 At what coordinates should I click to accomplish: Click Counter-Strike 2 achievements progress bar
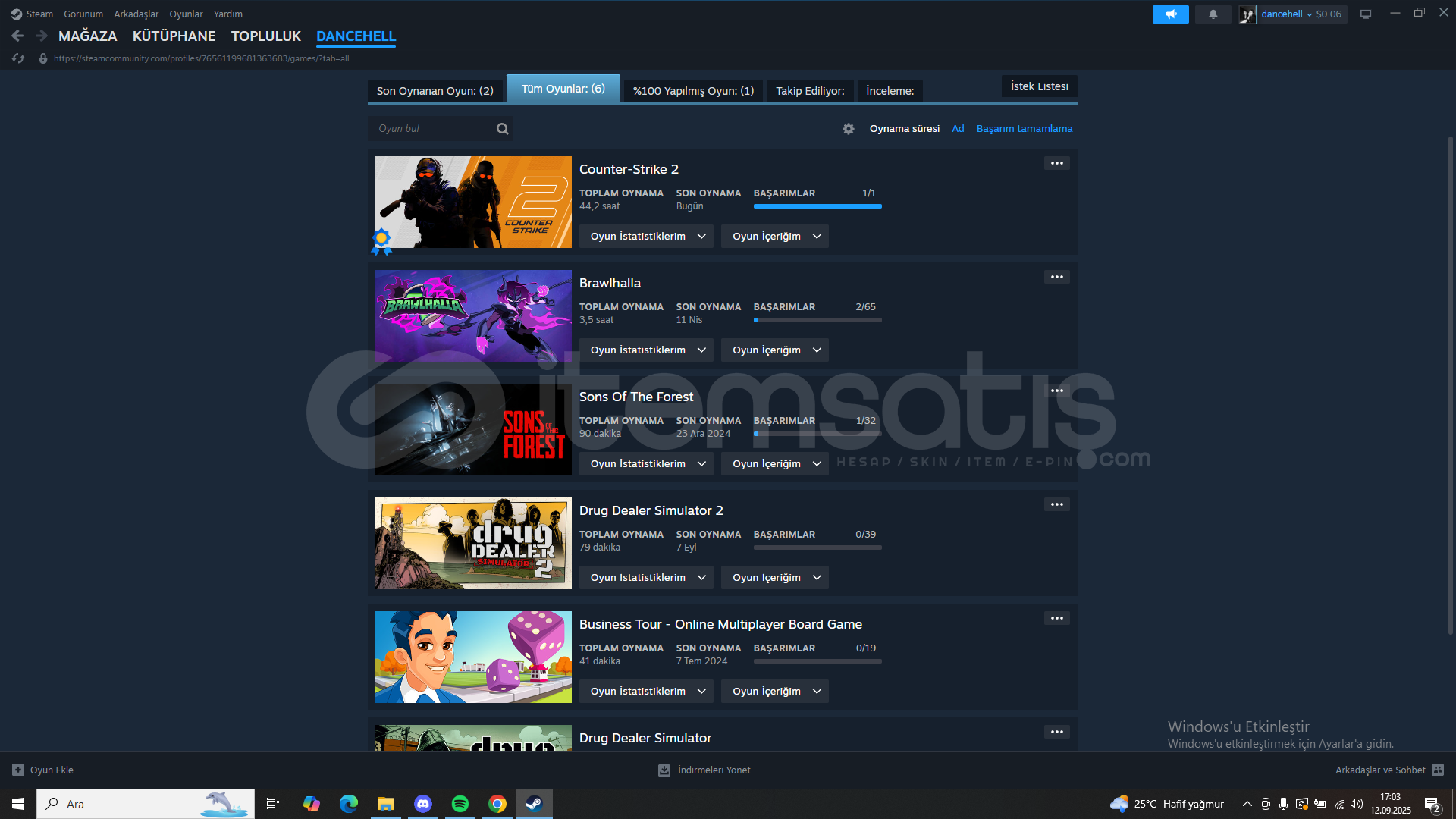click(x=817, y=206)
